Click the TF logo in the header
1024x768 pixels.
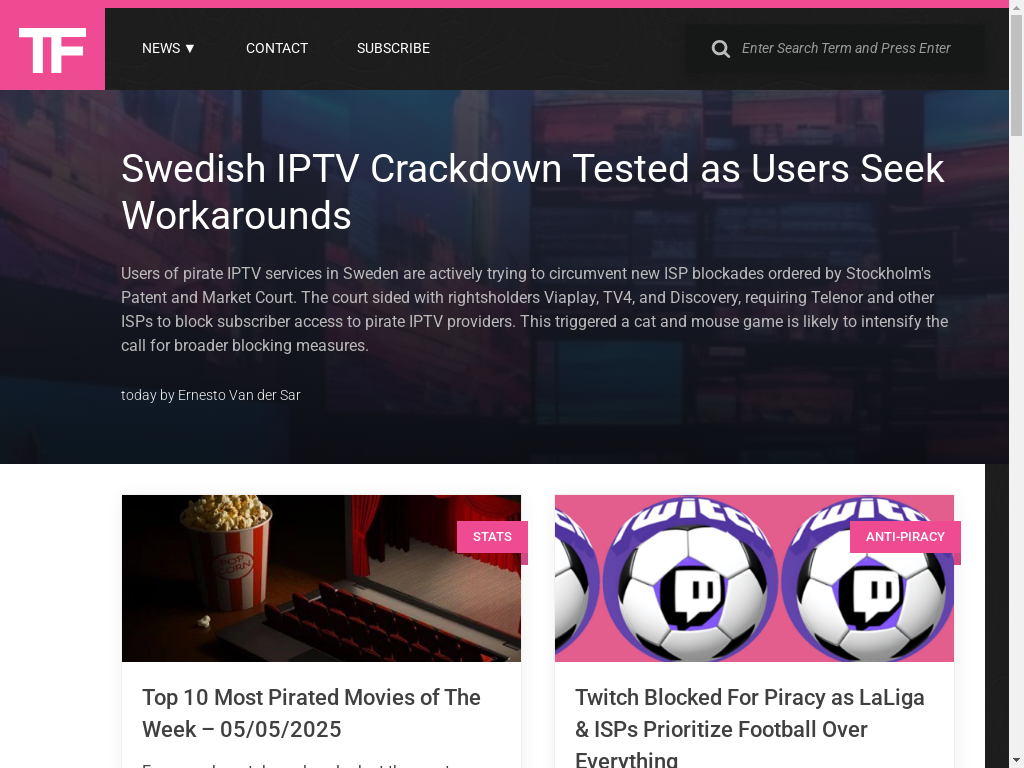point(52,49)
